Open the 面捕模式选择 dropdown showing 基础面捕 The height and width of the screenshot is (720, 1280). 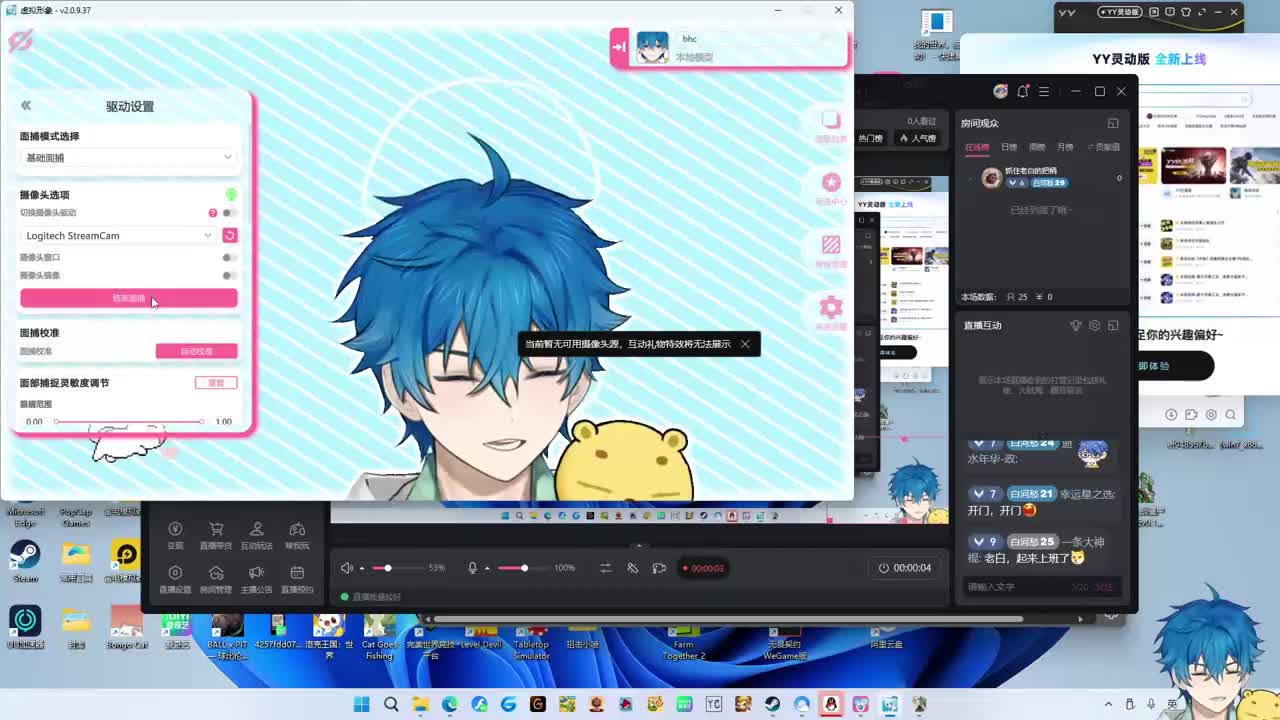128,158
